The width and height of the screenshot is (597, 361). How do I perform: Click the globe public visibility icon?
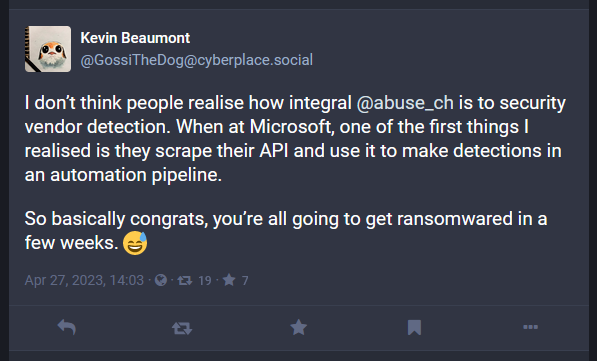pos(161,280)
